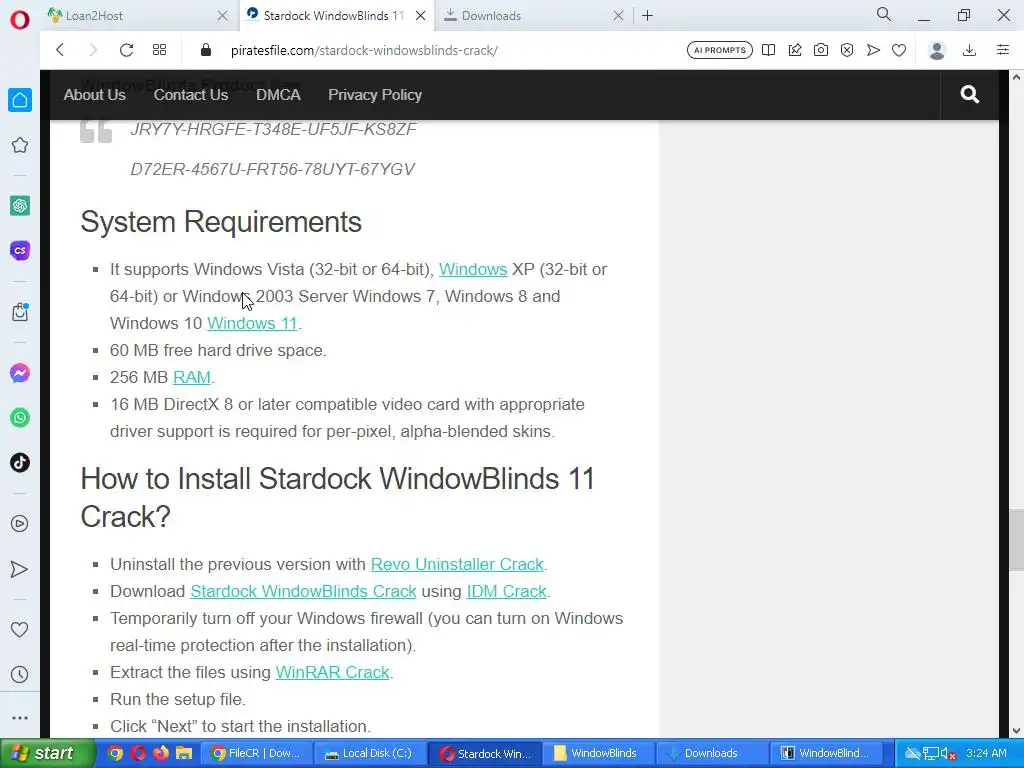The width and height of the screenshot is (1024, 768).
Task: Open the Windows start button
Action: click(x=48, y=753)
